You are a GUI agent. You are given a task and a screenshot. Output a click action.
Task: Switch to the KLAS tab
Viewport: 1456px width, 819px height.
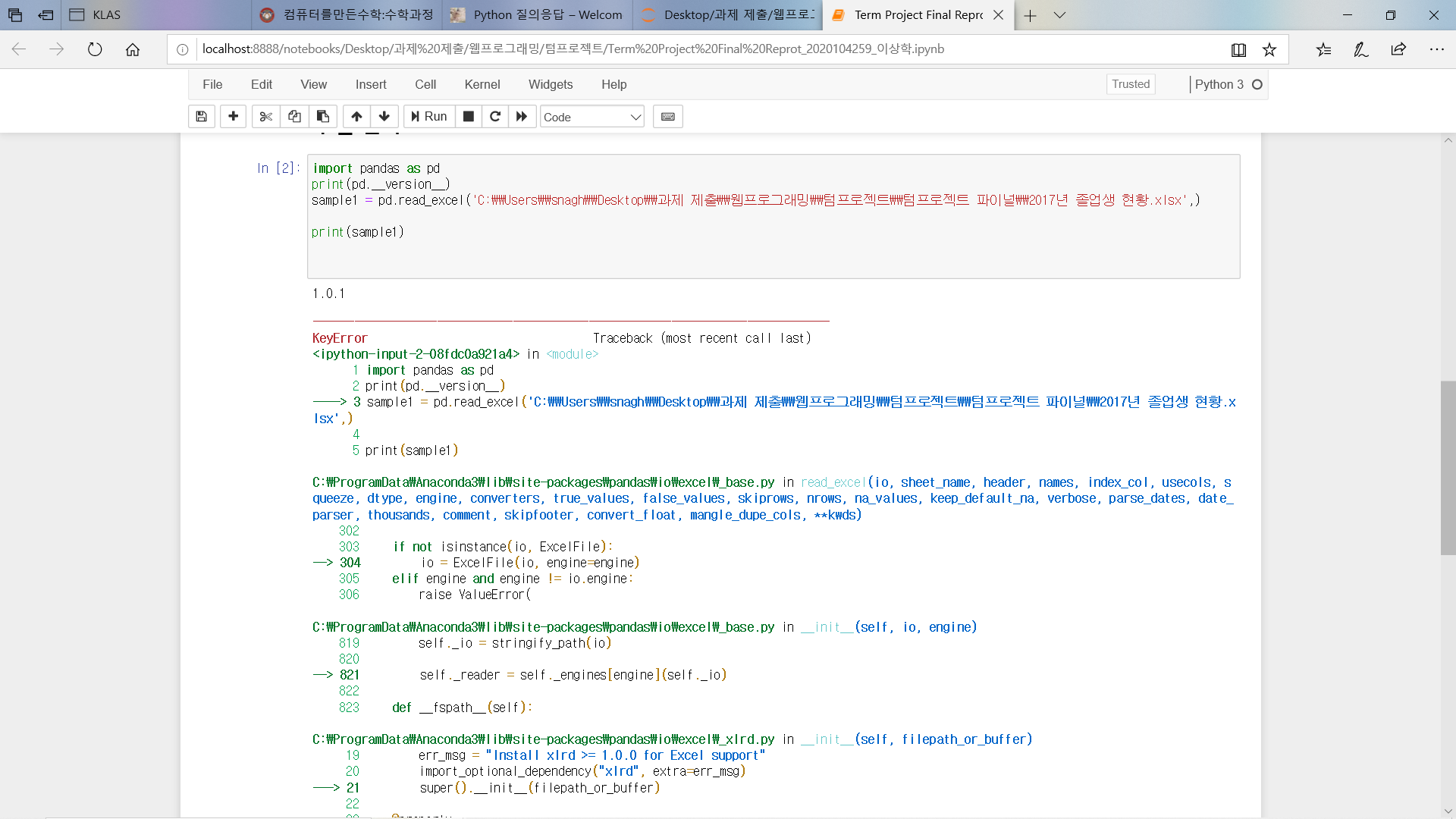[155, 15]
